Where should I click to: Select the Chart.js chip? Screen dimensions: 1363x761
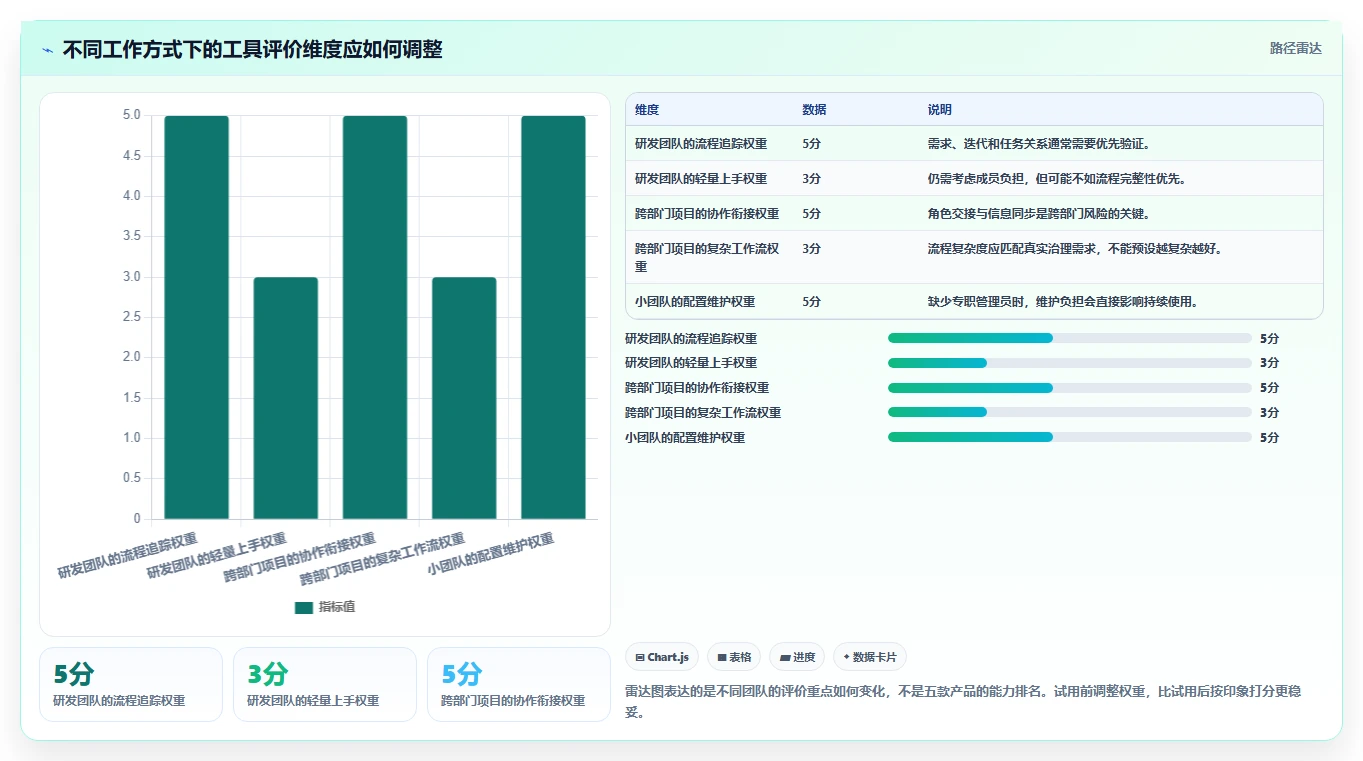662,657
